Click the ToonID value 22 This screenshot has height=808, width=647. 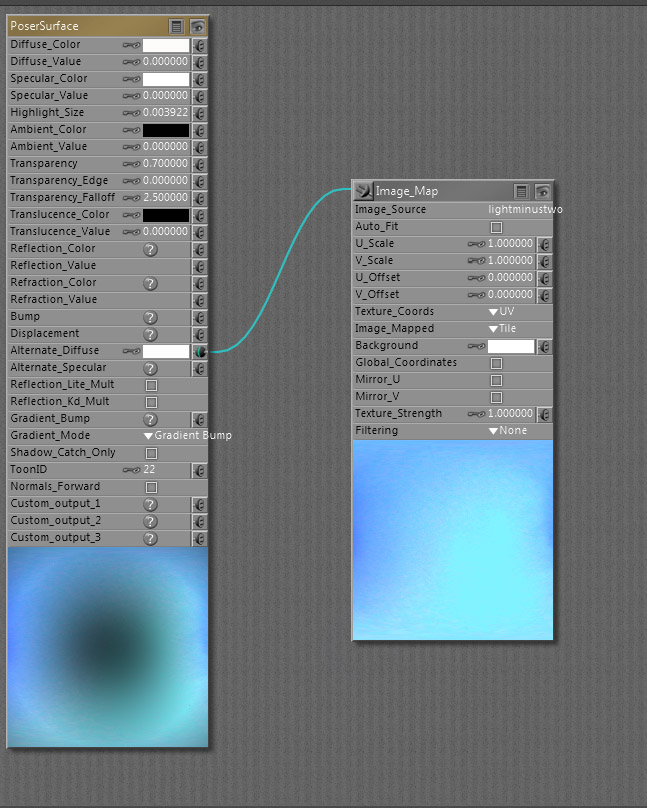tap(149, 470)
